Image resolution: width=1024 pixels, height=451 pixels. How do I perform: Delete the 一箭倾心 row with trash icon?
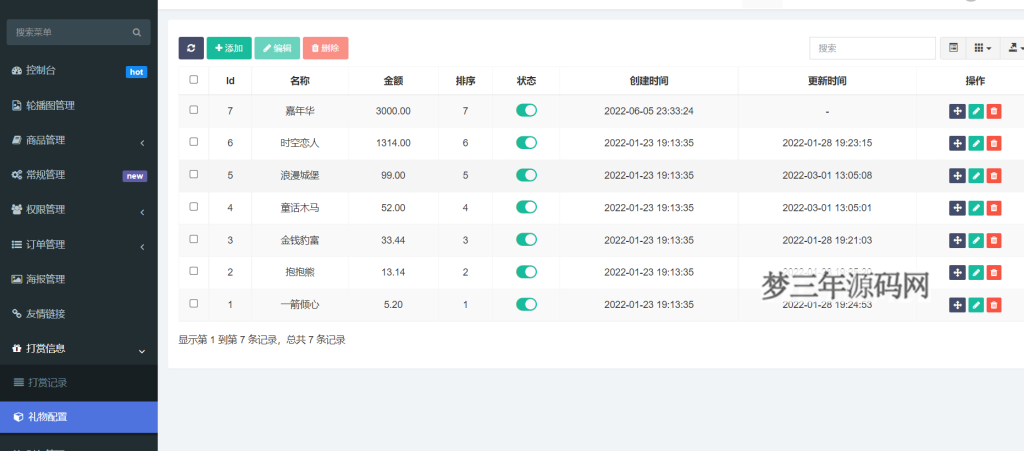(x=993, y=305)
